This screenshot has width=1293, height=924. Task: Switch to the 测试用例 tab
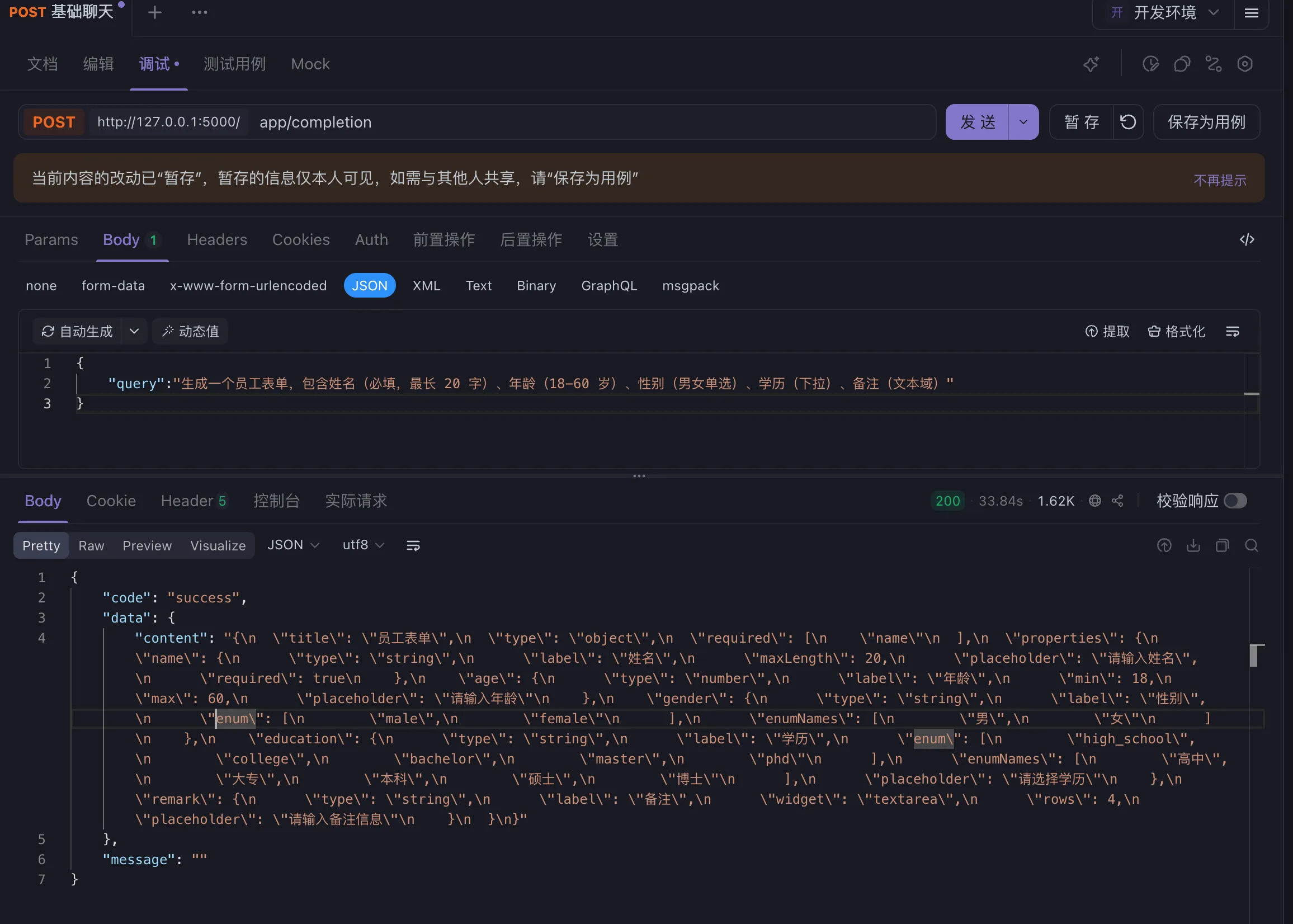point(234,64)
